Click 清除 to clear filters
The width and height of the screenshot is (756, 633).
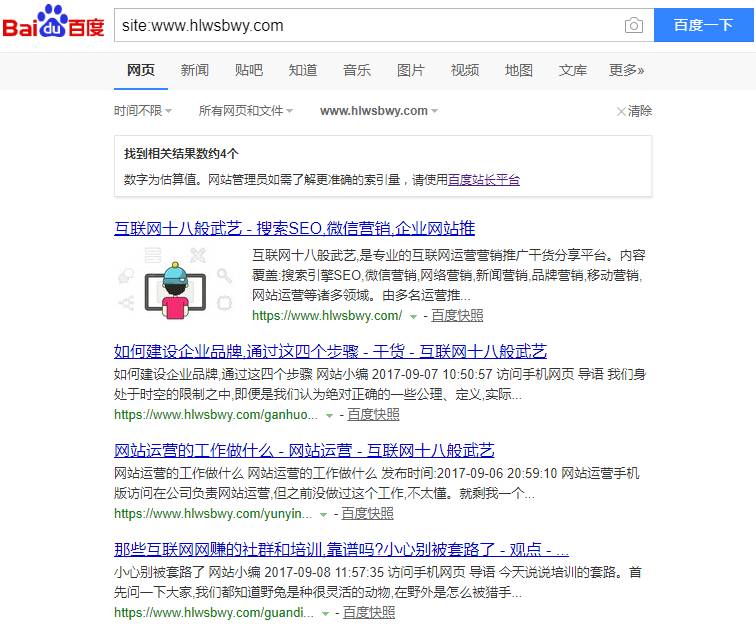coord(634,111)
